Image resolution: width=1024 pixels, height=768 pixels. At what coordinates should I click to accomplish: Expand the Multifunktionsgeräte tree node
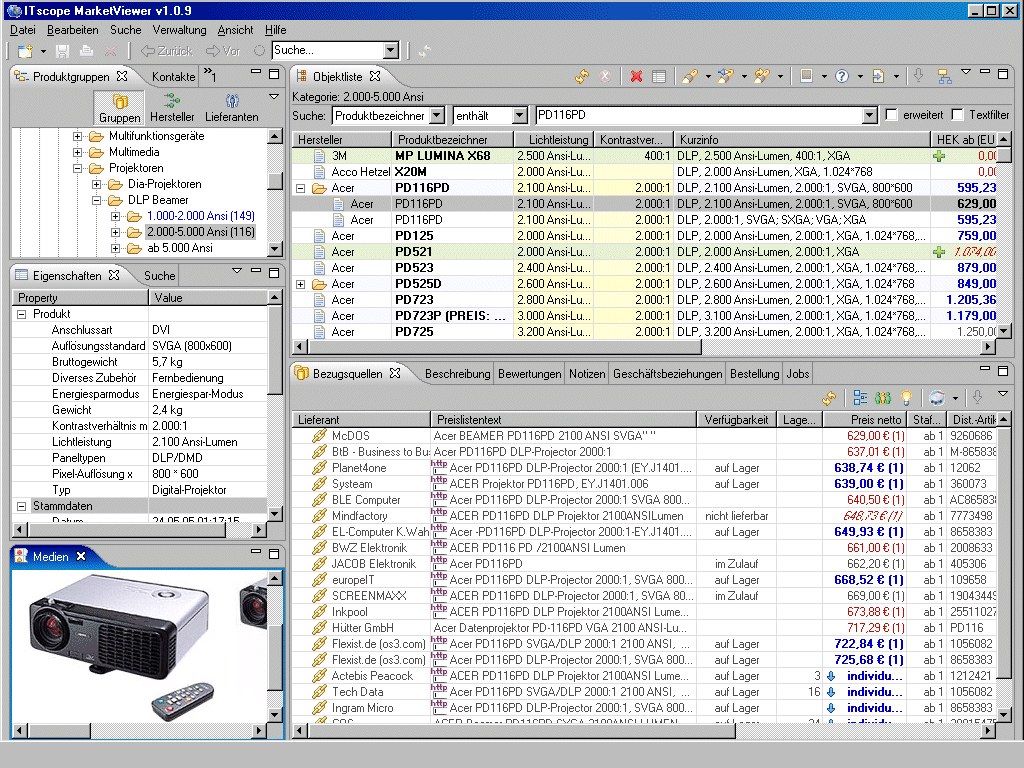coord(77,136)
